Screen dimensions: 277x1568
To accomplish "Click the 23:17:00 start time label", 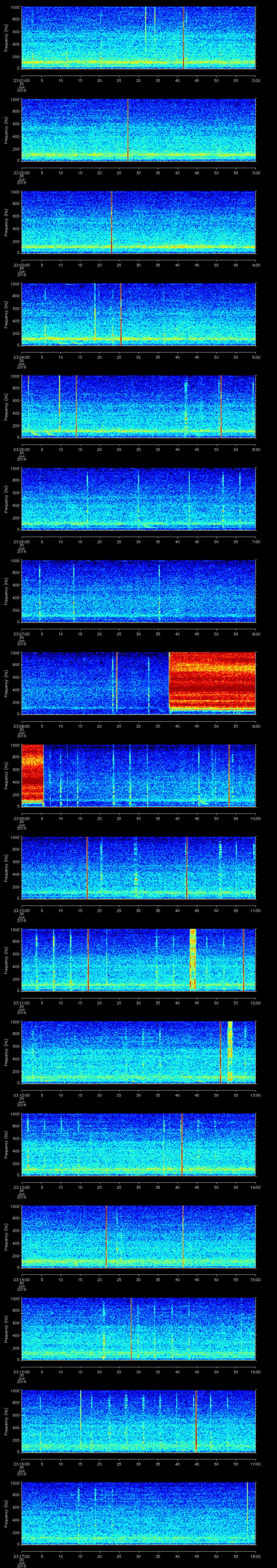I will pos(21,1556).
